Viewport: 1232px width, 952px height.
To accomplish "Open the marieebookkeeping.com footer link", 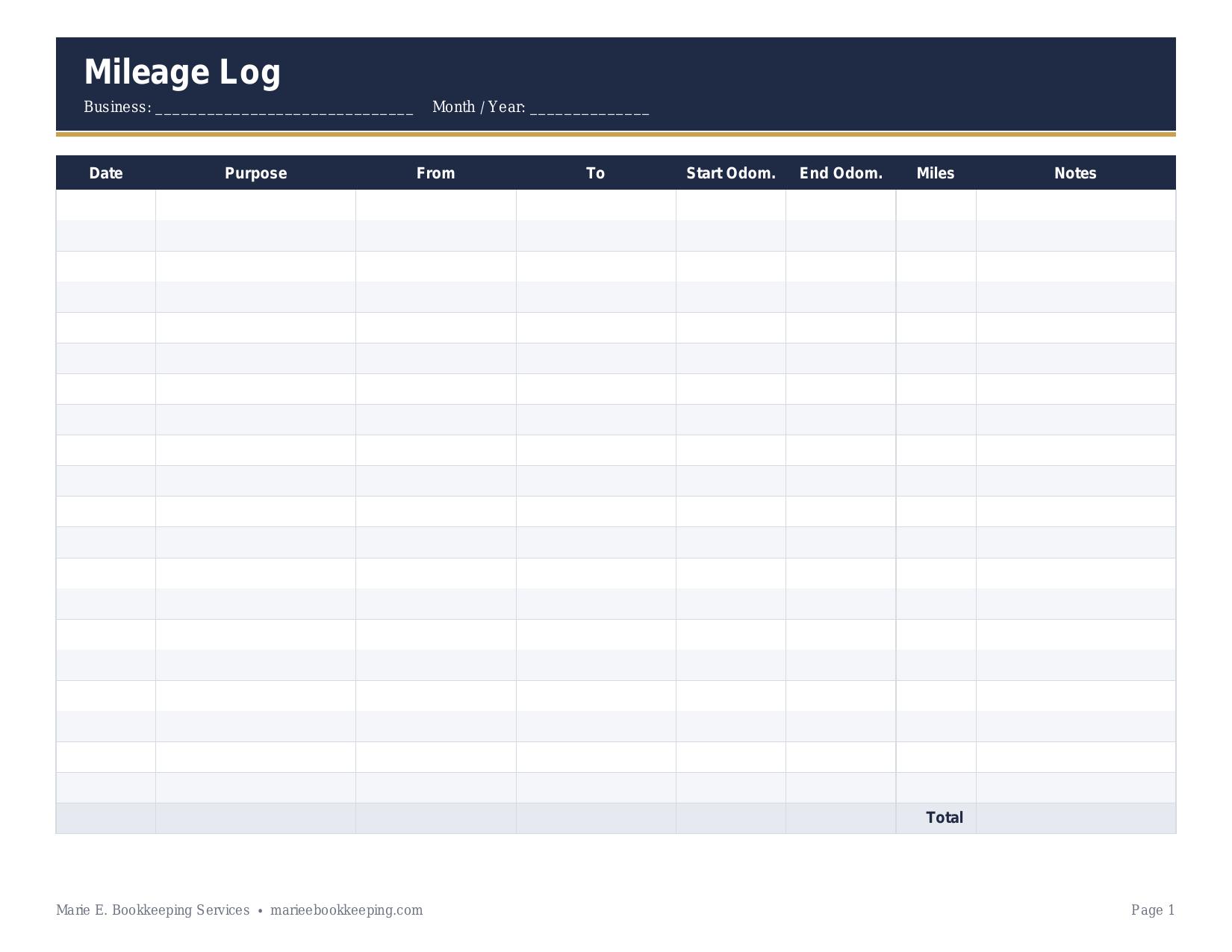I will coord(346,910).
